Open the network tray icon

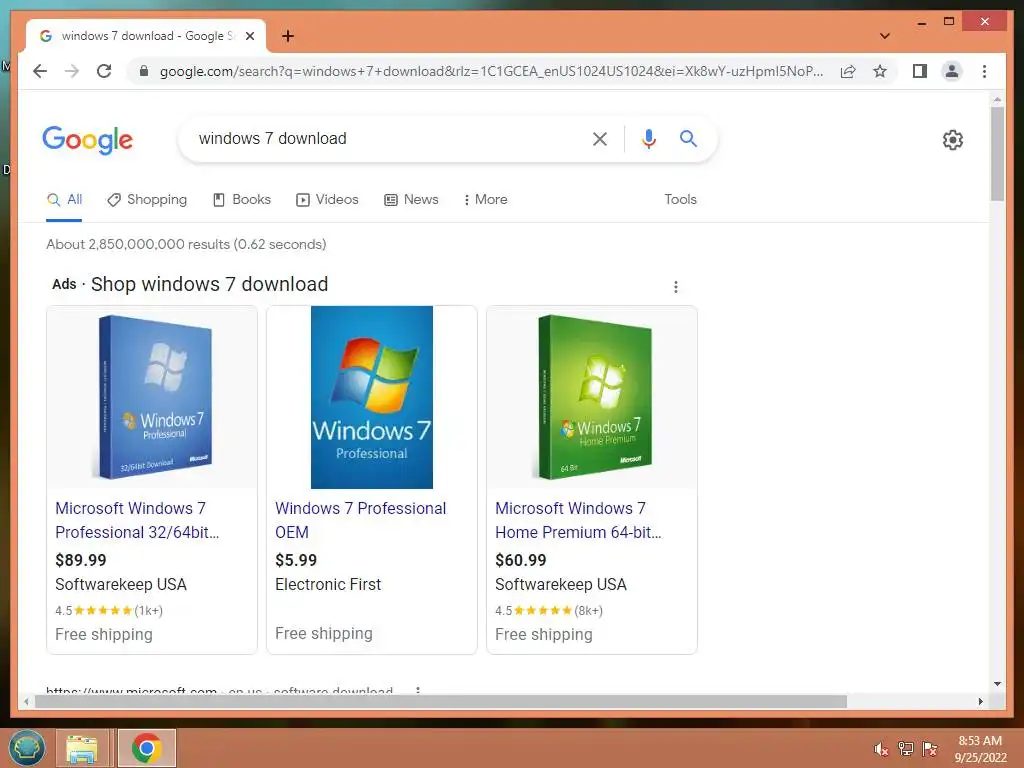point(906,749)
